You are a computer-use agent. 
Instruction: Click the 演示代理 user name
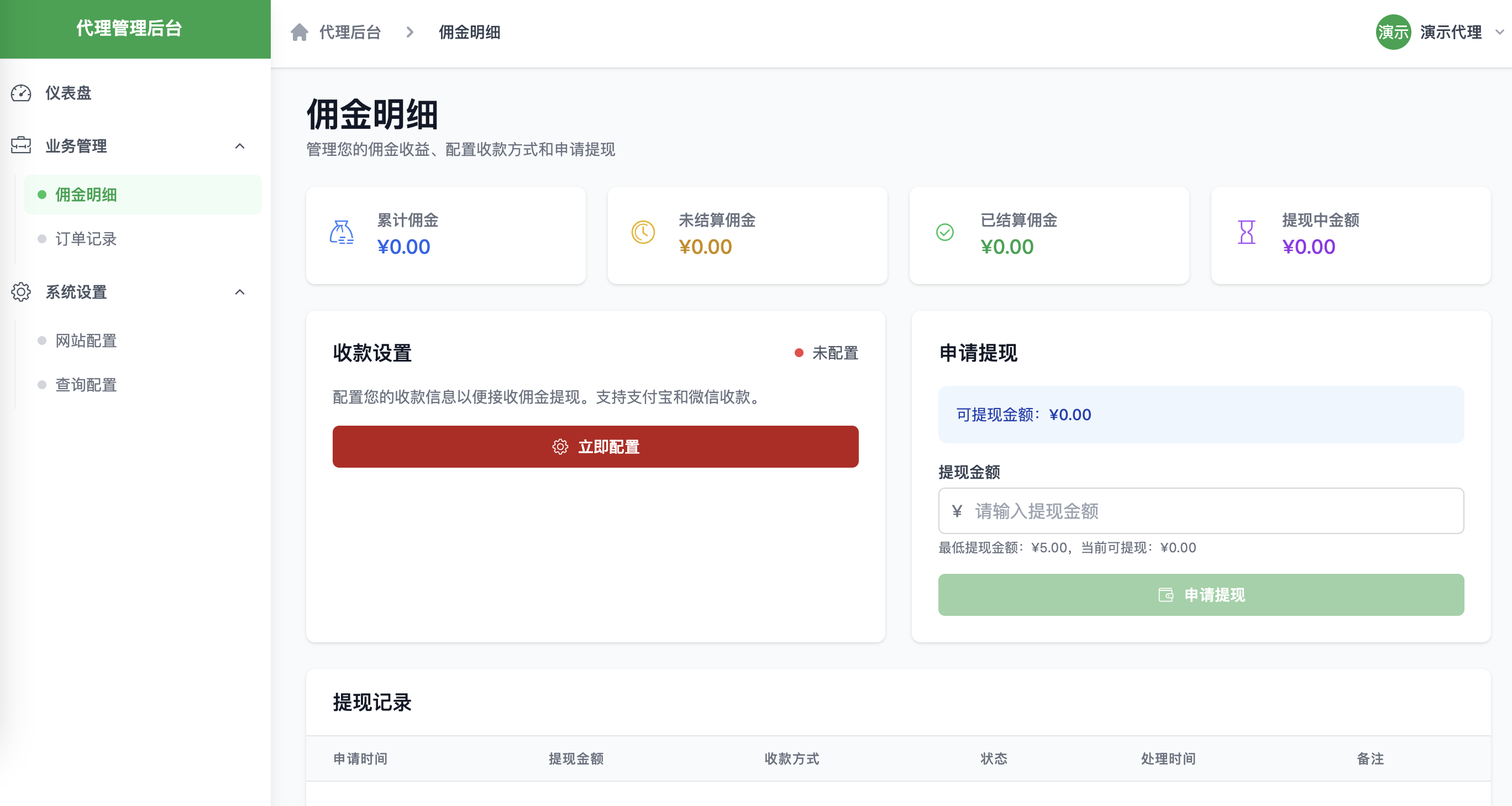(x=1451, y=32)
